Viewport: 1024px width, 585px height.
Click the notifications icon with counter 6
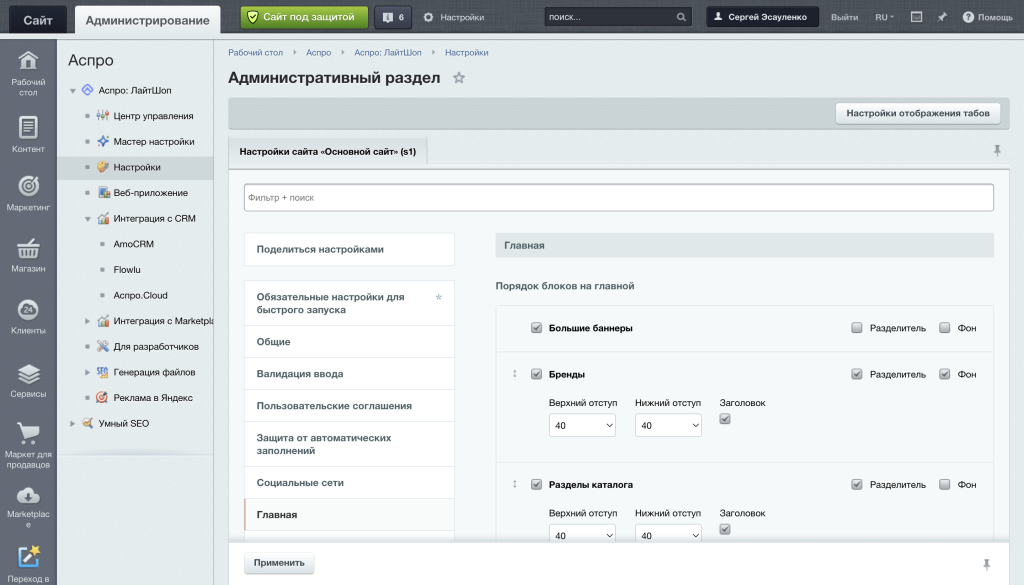395,17
